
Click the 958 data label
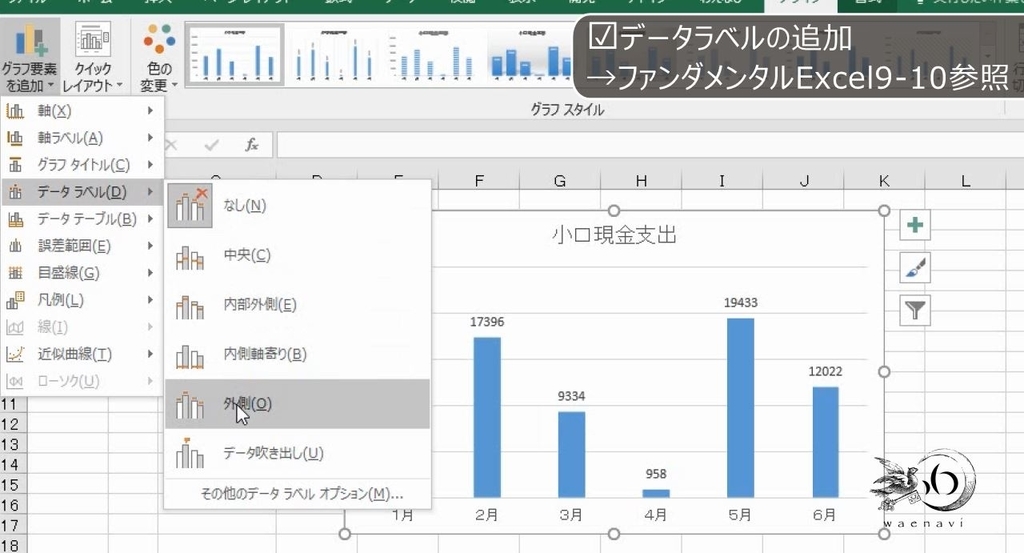[x=656, y=474]
